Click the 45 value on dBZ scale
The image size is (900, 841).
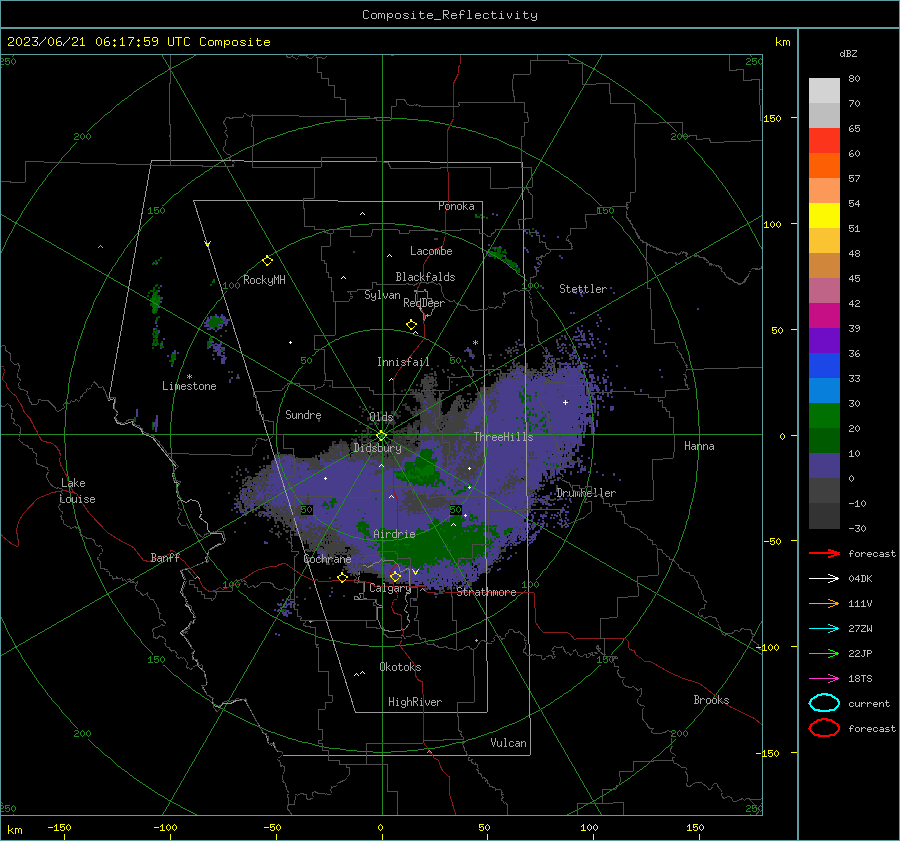854,278
